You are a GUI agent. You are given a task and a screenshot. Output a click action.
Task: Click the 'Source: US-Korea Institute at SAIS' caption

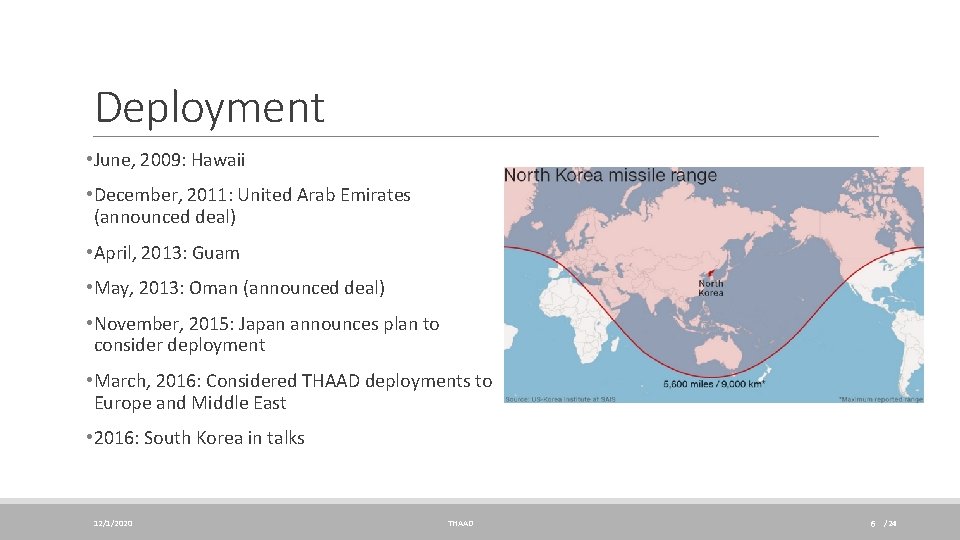point(560,399)
